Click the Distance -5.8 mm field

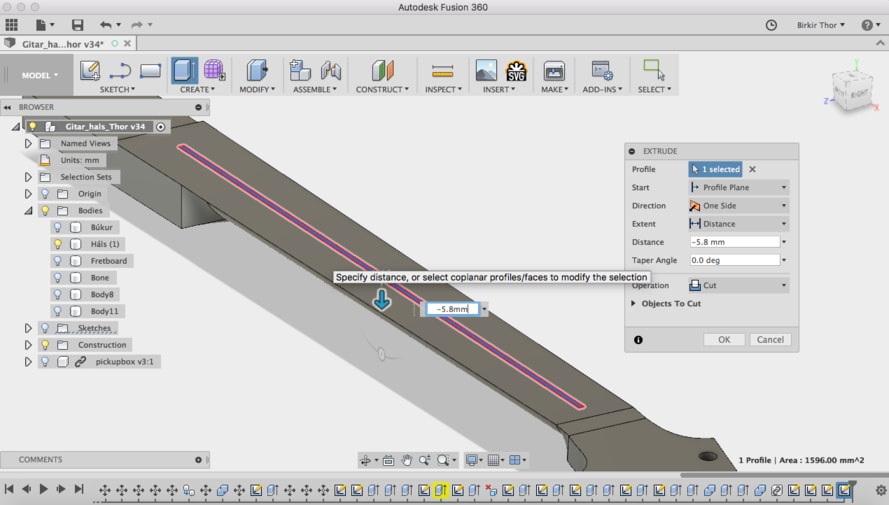pos(735,242)
